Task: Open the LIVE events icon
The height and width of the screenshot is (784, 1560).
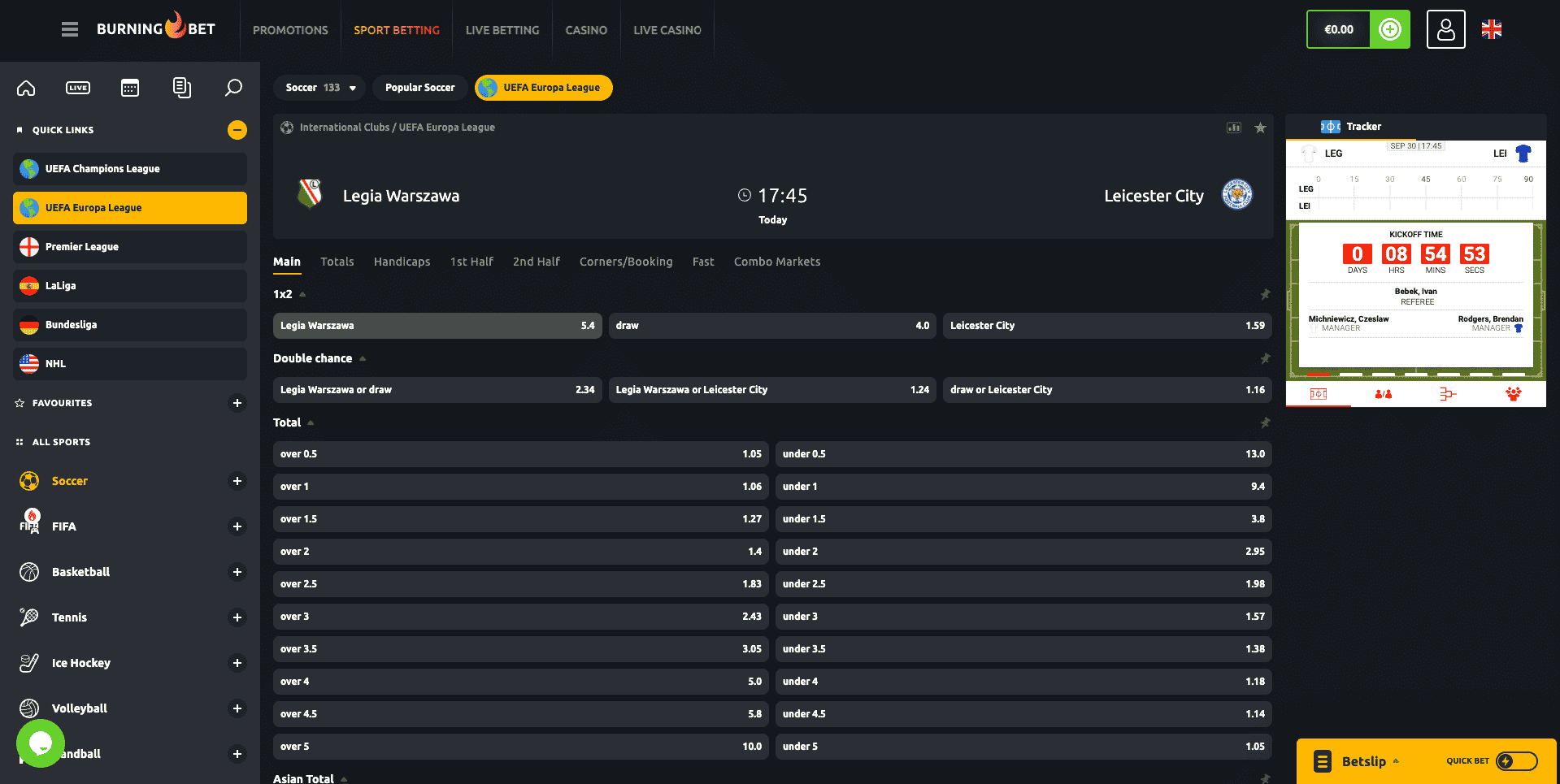Action: pyautogui.click(x=78, y=88)
